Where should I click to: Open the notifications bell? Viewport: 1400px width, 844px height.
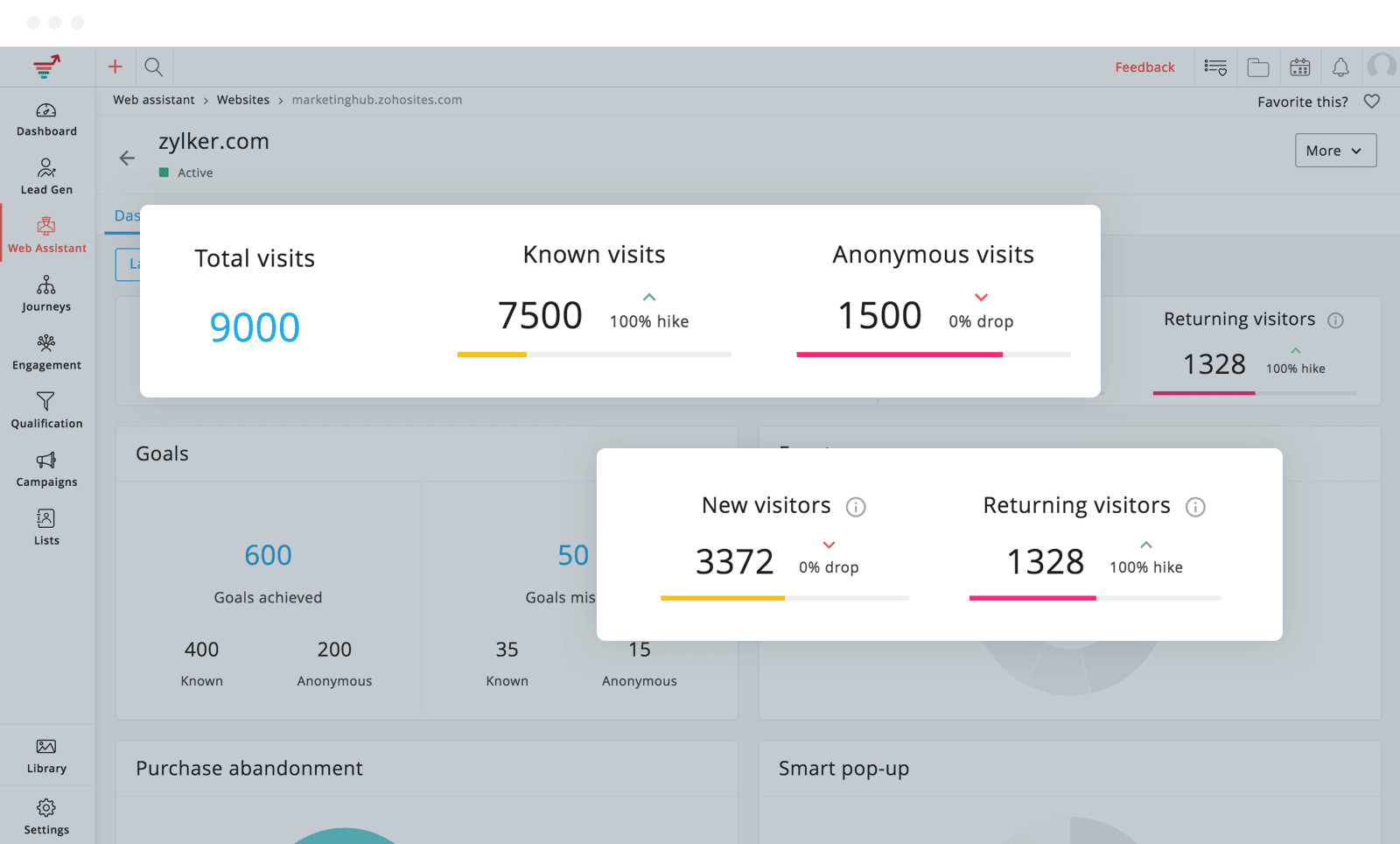pyautogui.click(x=1340, y=67)
